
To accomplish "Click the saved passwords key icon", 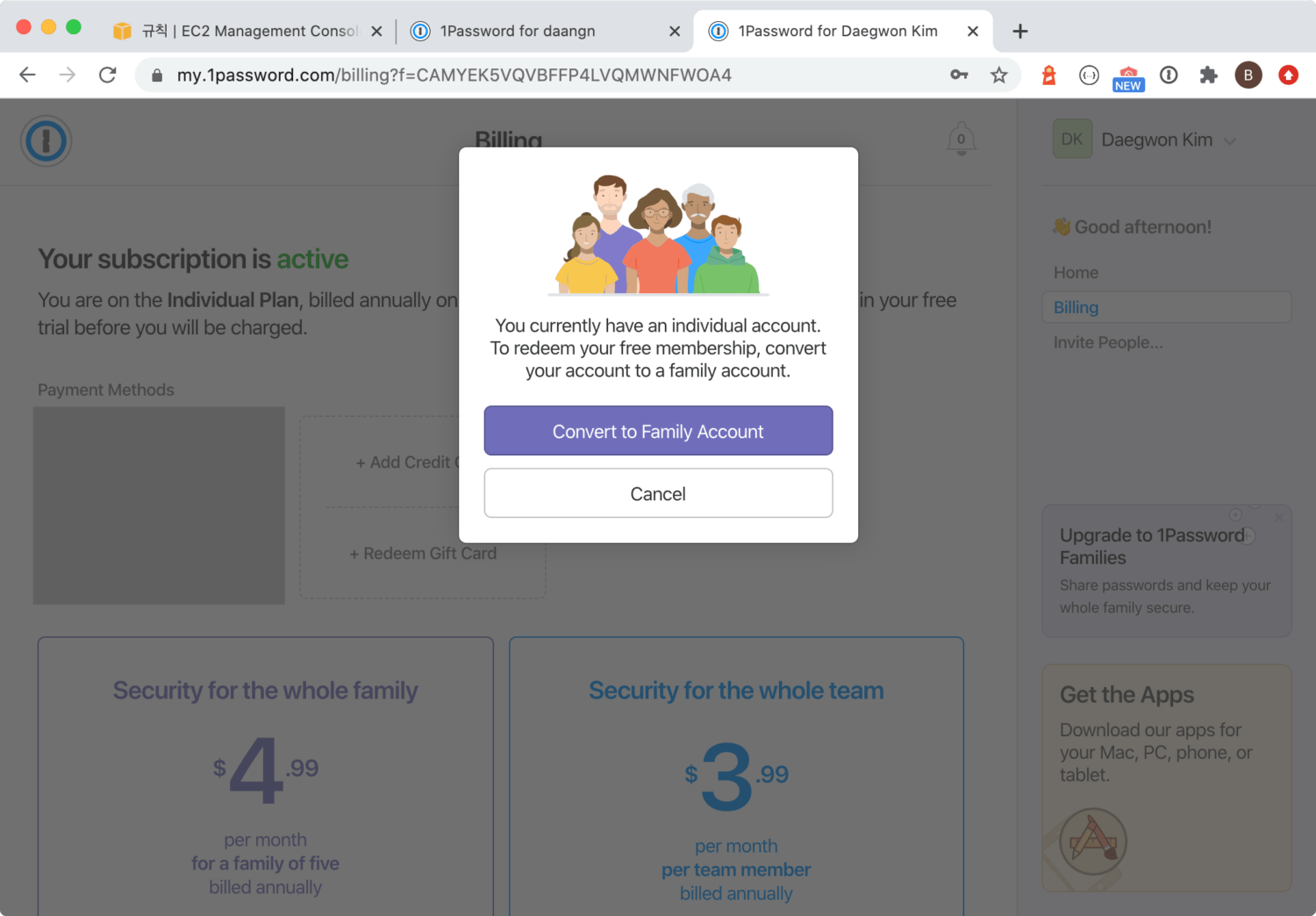I will click(959, 75).
